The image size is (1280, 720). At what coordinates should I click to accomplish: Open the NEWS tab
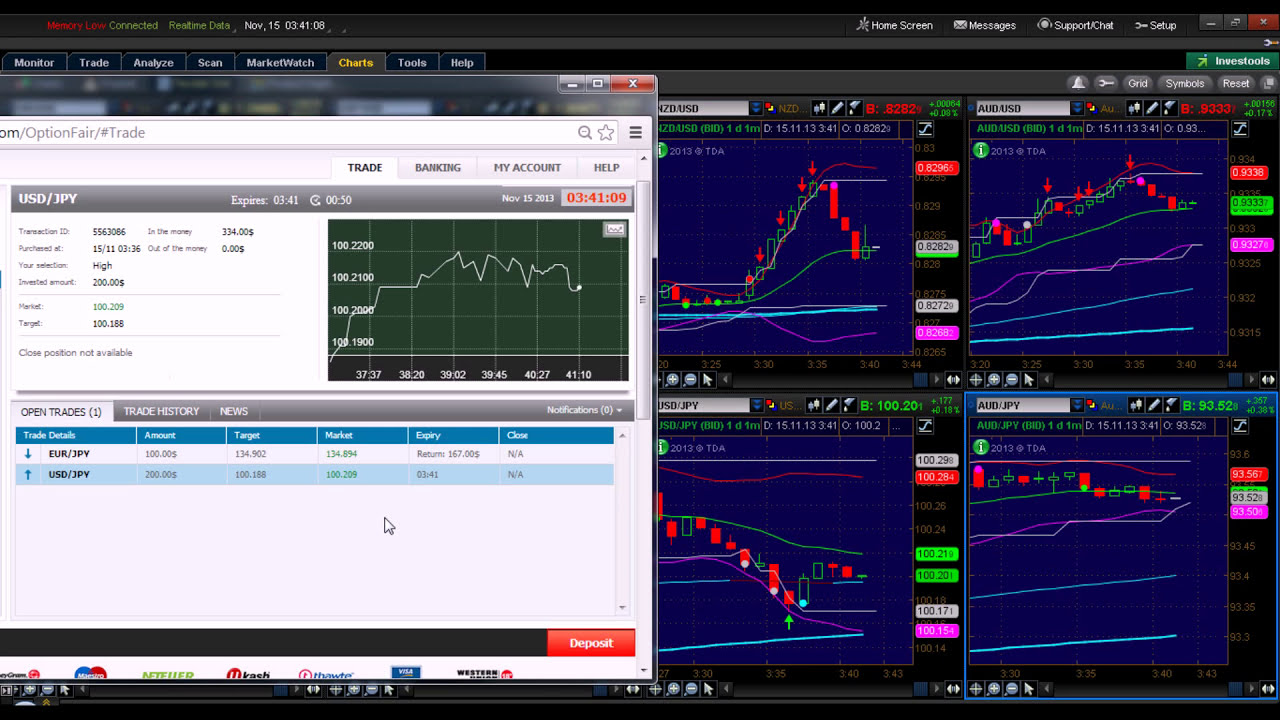coord(234,411)
